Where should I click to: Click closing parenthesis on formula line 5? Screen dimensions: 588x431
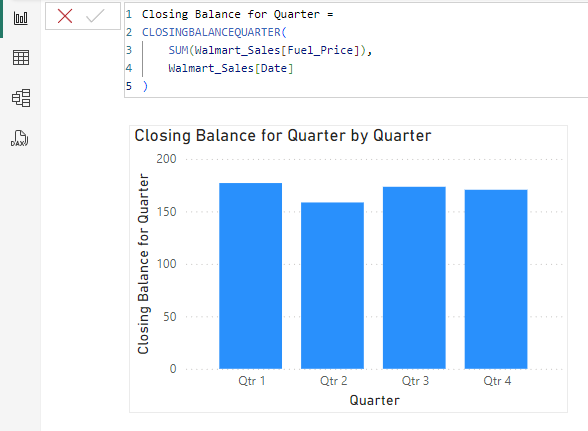click(x=145, y=86)
